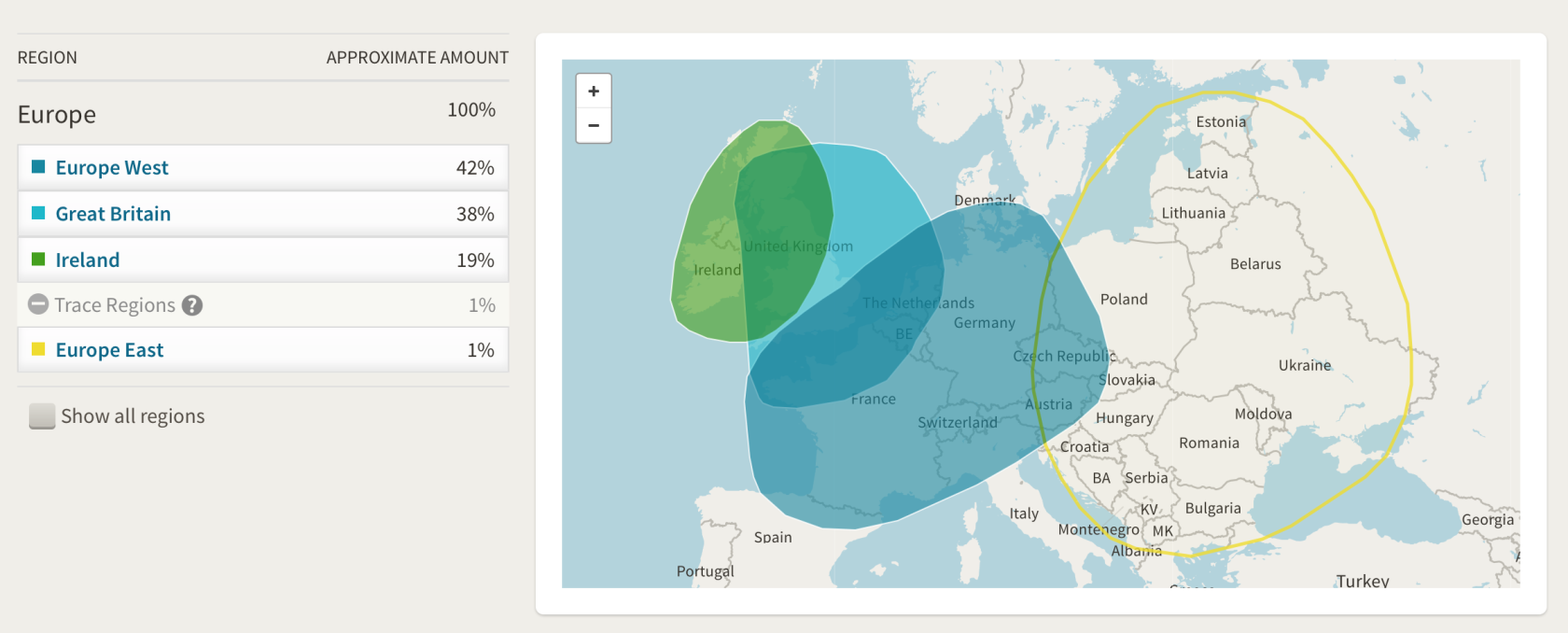Click the Europe West dark teal swatch

point(38,167)
